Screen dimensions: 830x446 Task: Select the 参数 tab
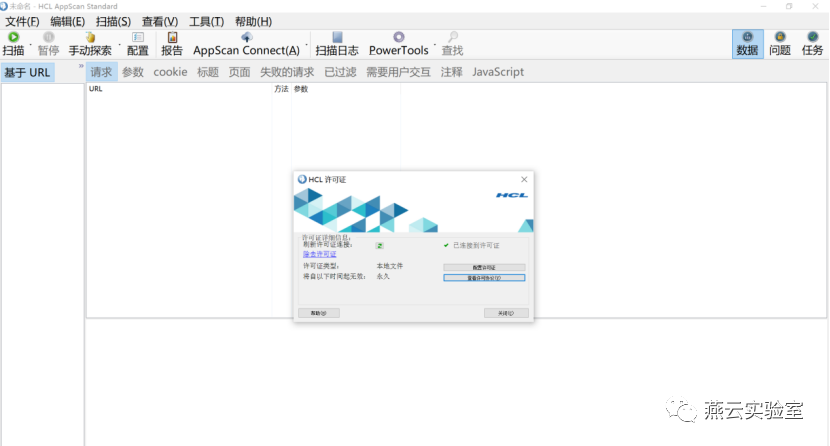tap(133, 72)
